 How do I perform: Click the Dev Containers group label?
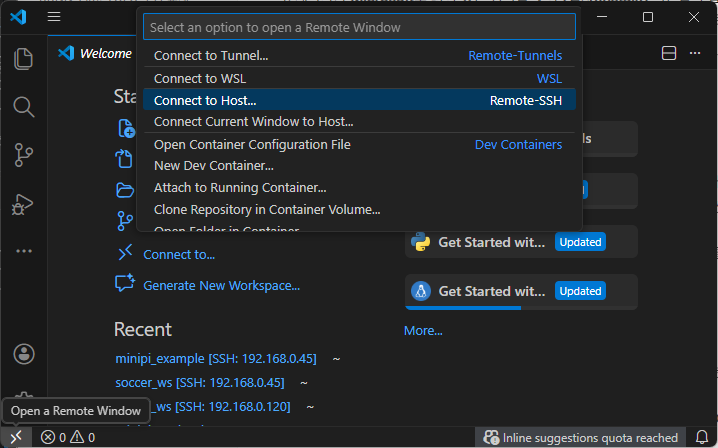[518, 145]
